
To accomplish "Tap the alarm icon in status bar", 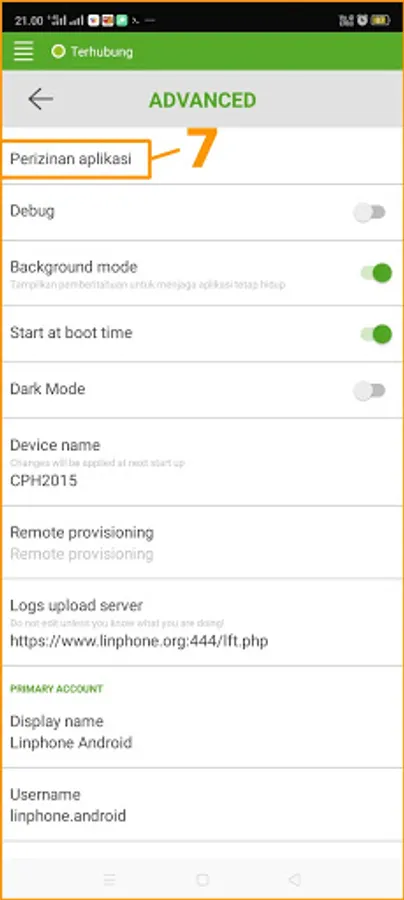I will point(362,20).
